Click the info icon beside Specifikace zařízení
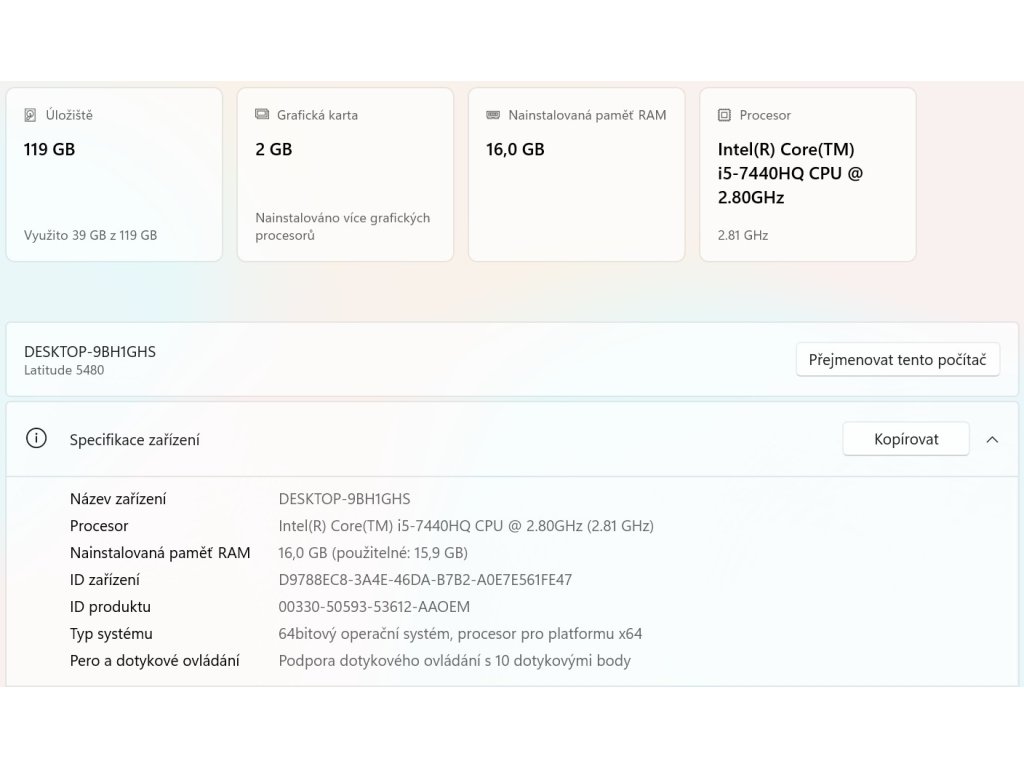Image resolution: width=1024 pixels, height=768 pixels. 36,439
